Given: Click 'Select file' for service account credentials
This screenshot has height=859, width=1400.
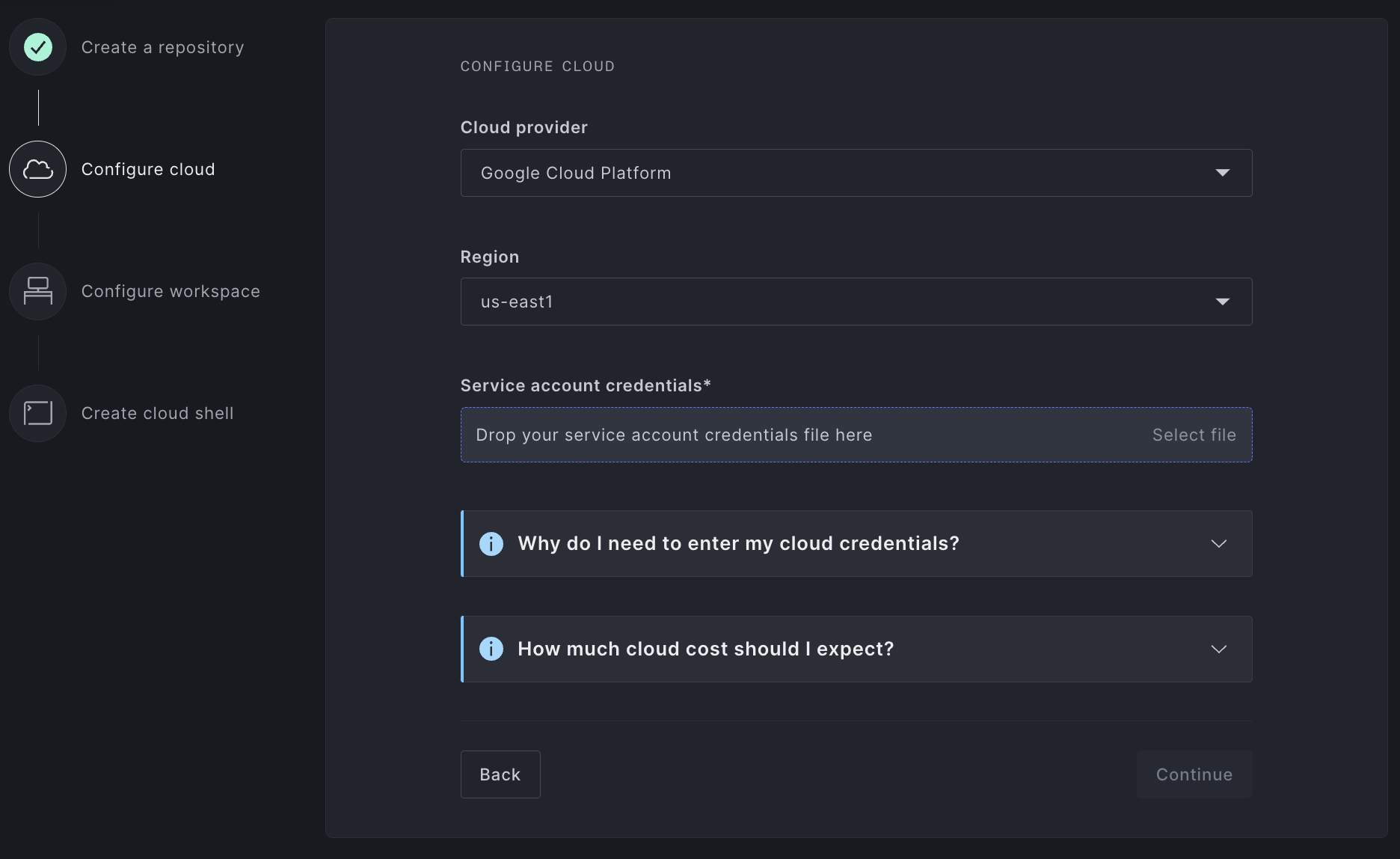Looking at the screenshot, I should tap(1194, 435).
